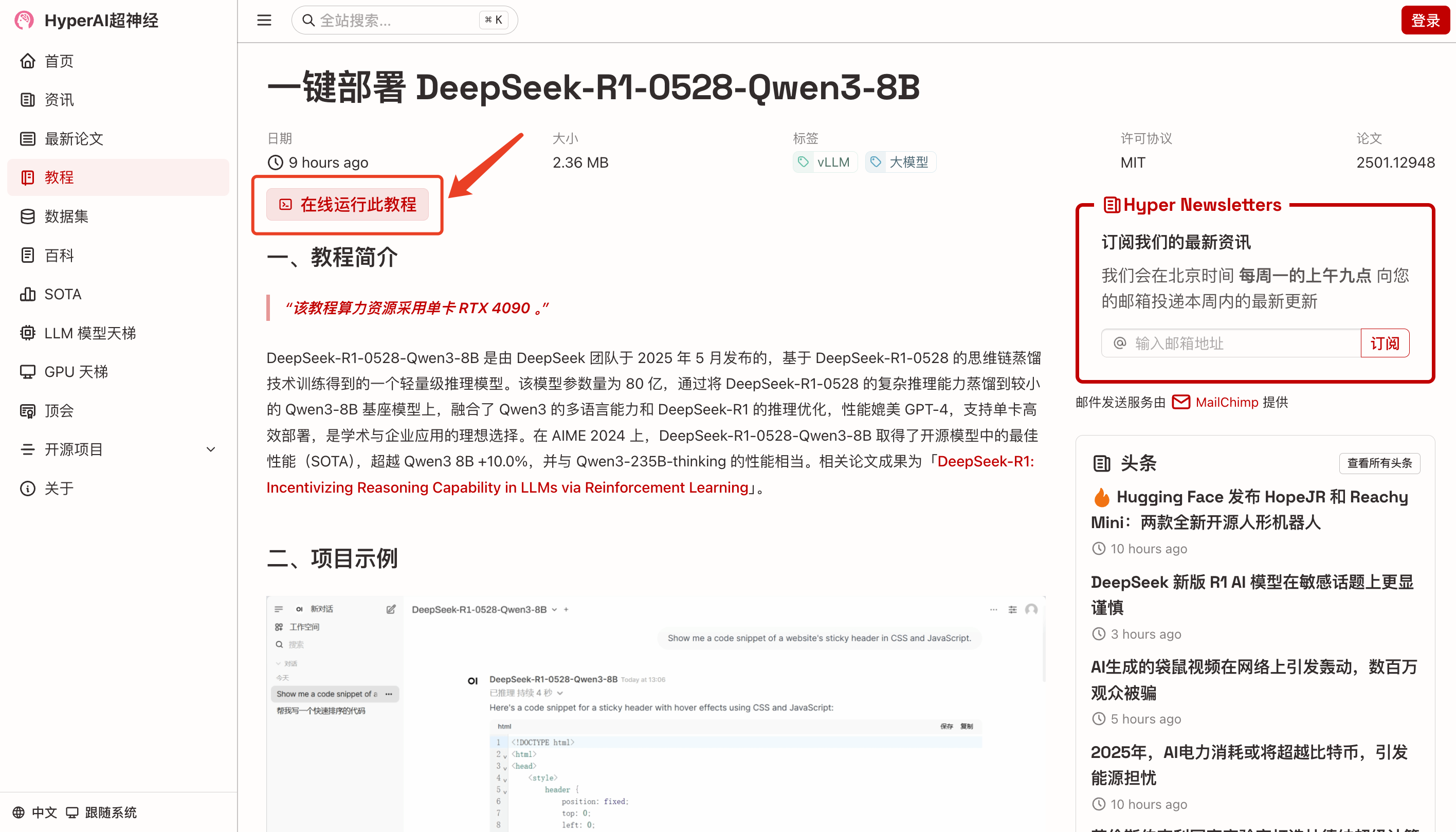
Task: Click the tag icon beside 大模型
Action: 876,161
